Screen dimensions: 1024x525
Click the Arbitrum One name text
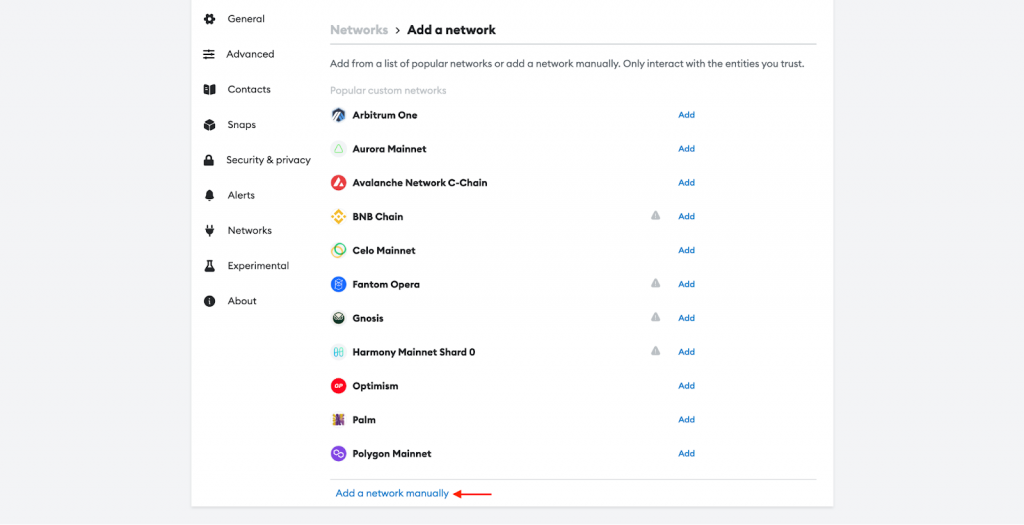(x=385, y=115)
